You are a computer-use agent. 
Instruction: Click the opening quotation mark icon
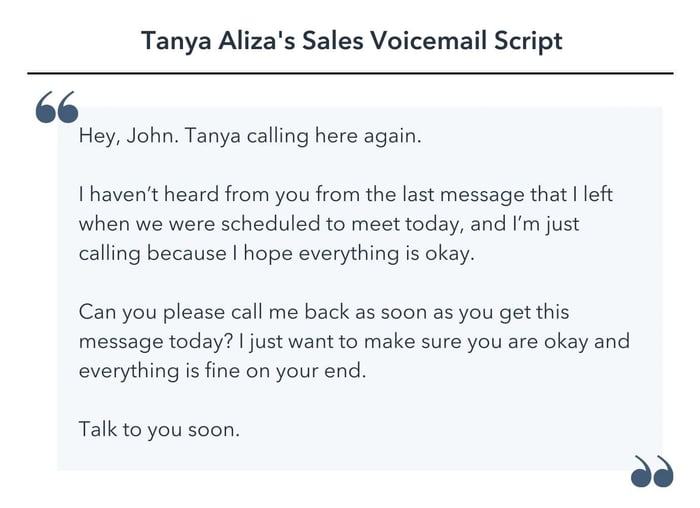pyautogui.click(x=56, y=107)
